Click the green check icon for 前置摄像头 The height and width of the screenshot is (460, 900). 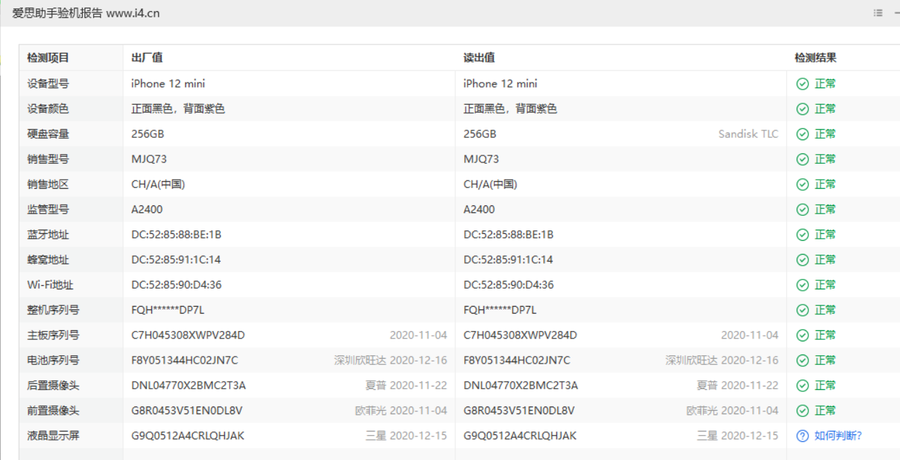coord(802,411)
